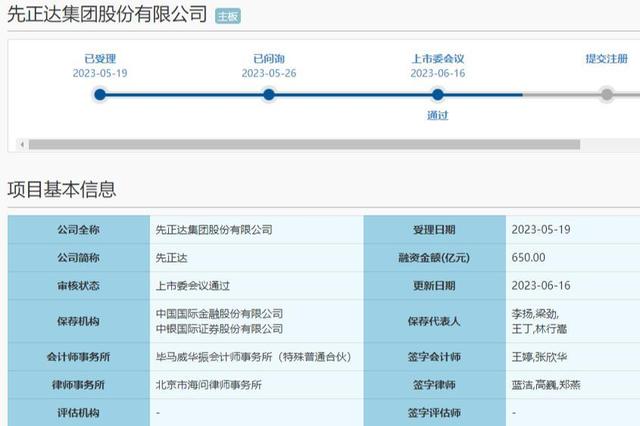Screen dimensions: 640x426
Task: Click the 公司全称 header cell
Action: [x=79, y=230]
